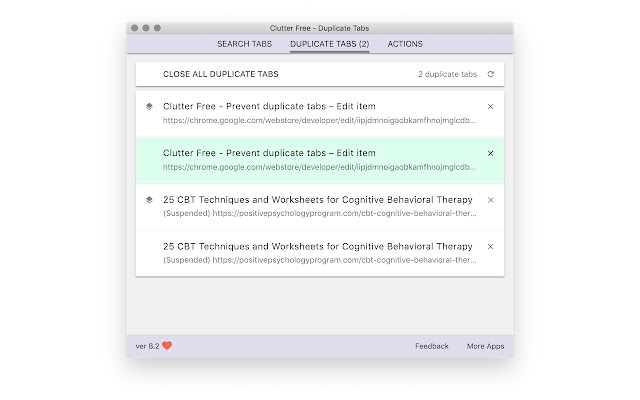
Task: Switch to the Actions tab
Action: [x=405, y=44]
